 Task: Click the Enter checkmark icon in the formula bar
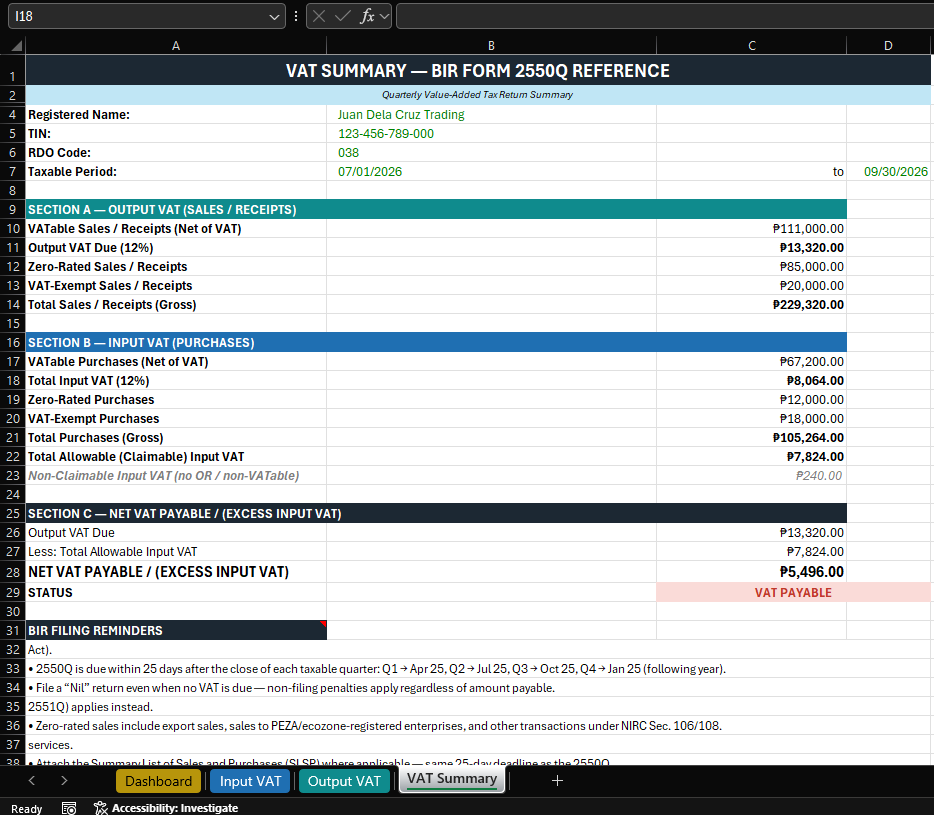point(343,16)
